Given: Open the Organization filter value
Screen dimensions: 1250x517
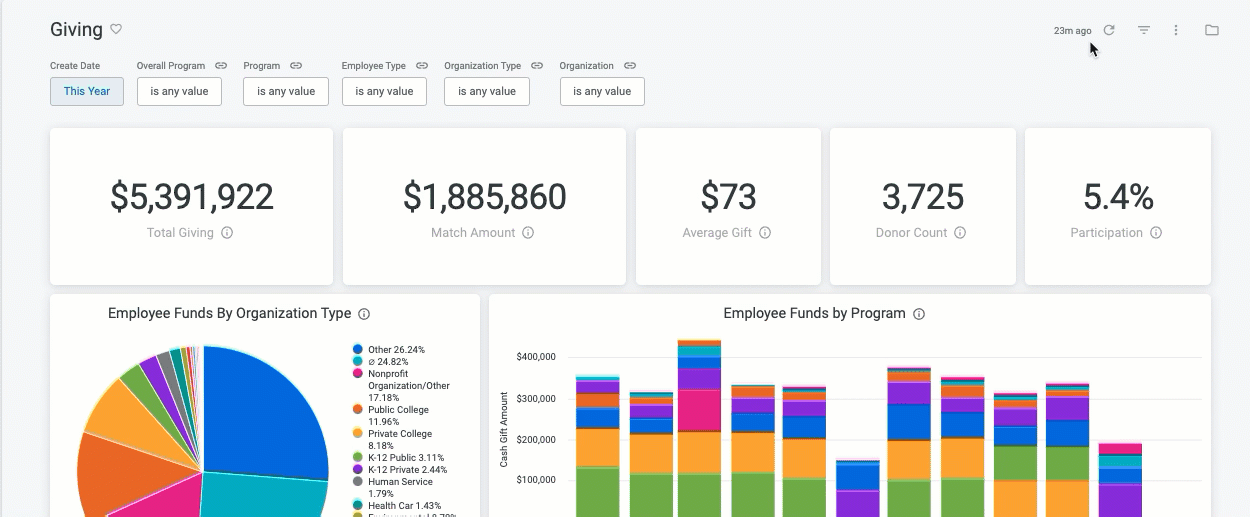Looking at the screenshot, I should pos(602,91).
